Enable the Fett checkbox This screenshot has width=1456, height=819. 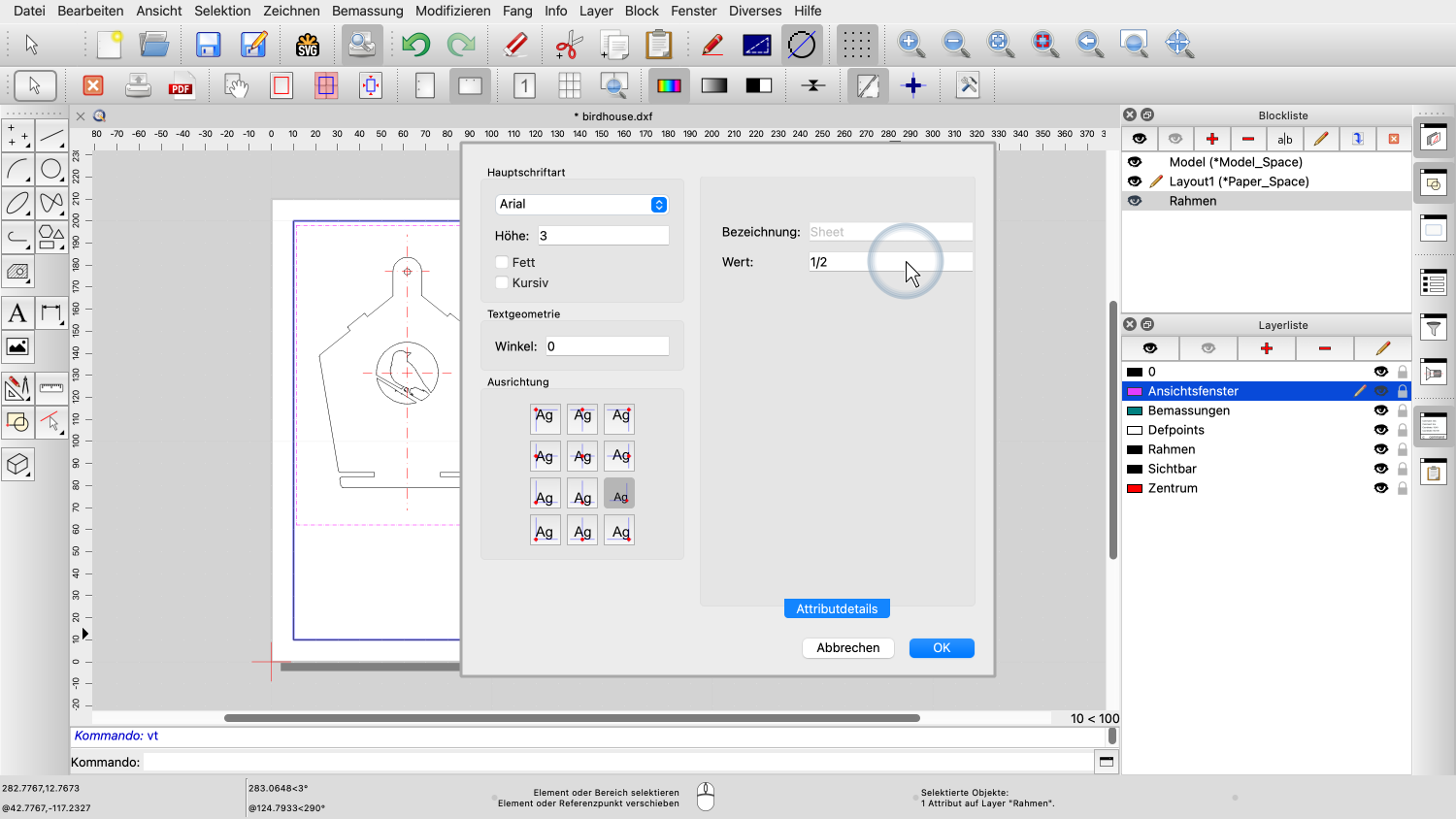[502, 262]
